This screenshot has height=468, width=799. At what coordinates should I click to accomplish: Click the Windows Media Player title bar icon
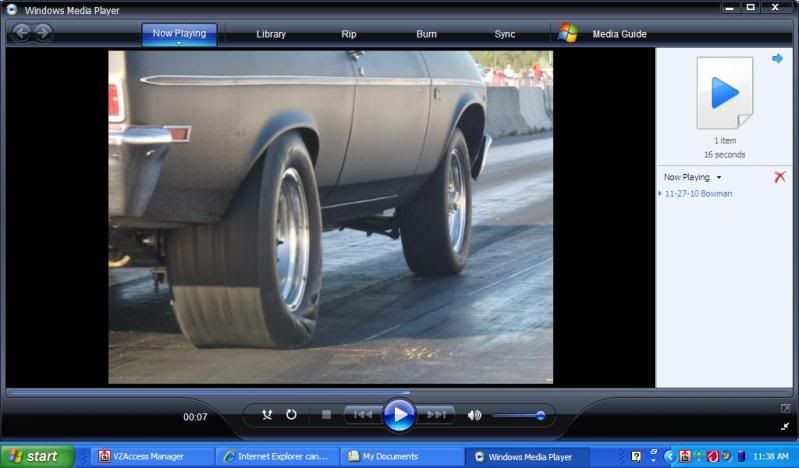point(11,9)
